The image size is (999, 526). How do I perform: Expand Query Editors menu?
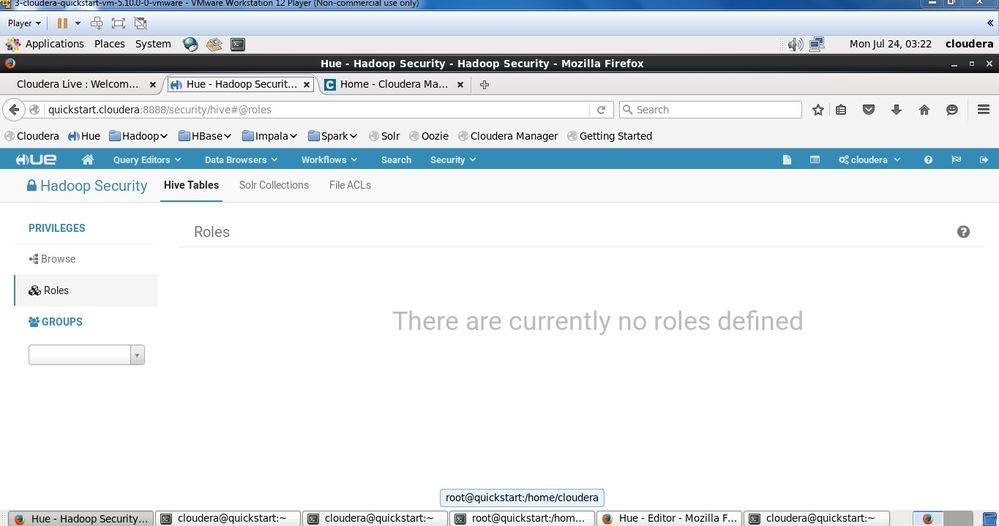[147, 160]
